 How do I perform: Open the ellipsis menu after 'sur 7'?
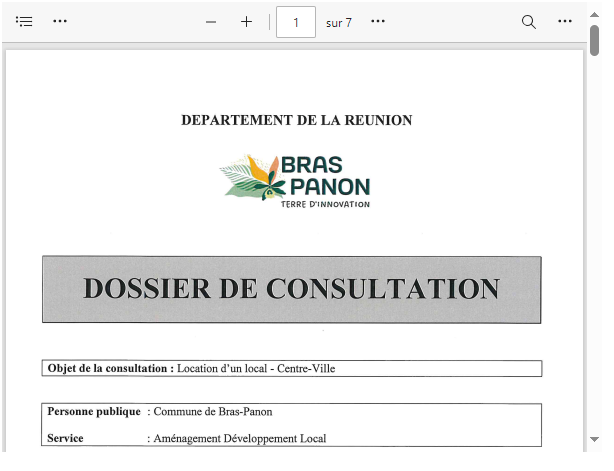pos(378,21)
